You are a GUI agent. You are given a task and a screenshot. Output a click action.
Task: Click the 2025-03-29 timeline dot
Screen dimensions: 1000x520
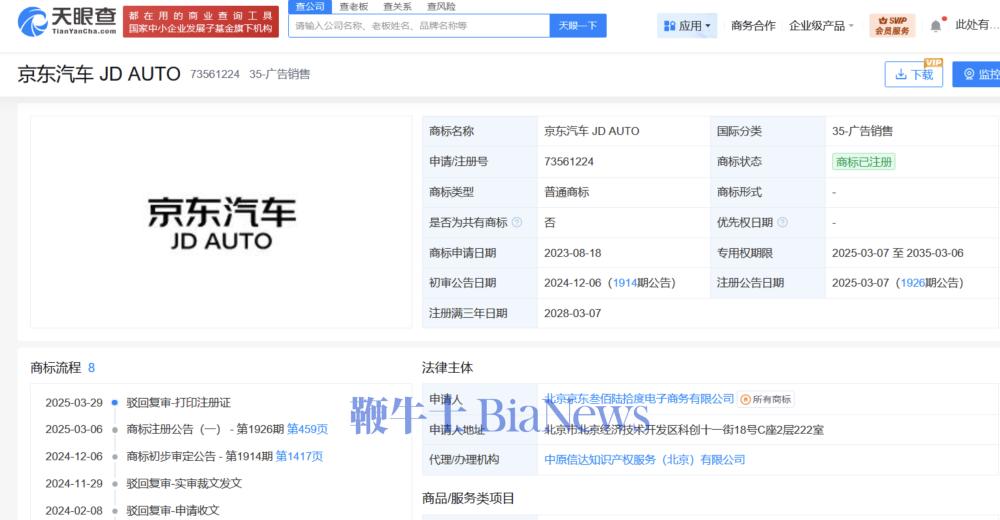[115, 403]
